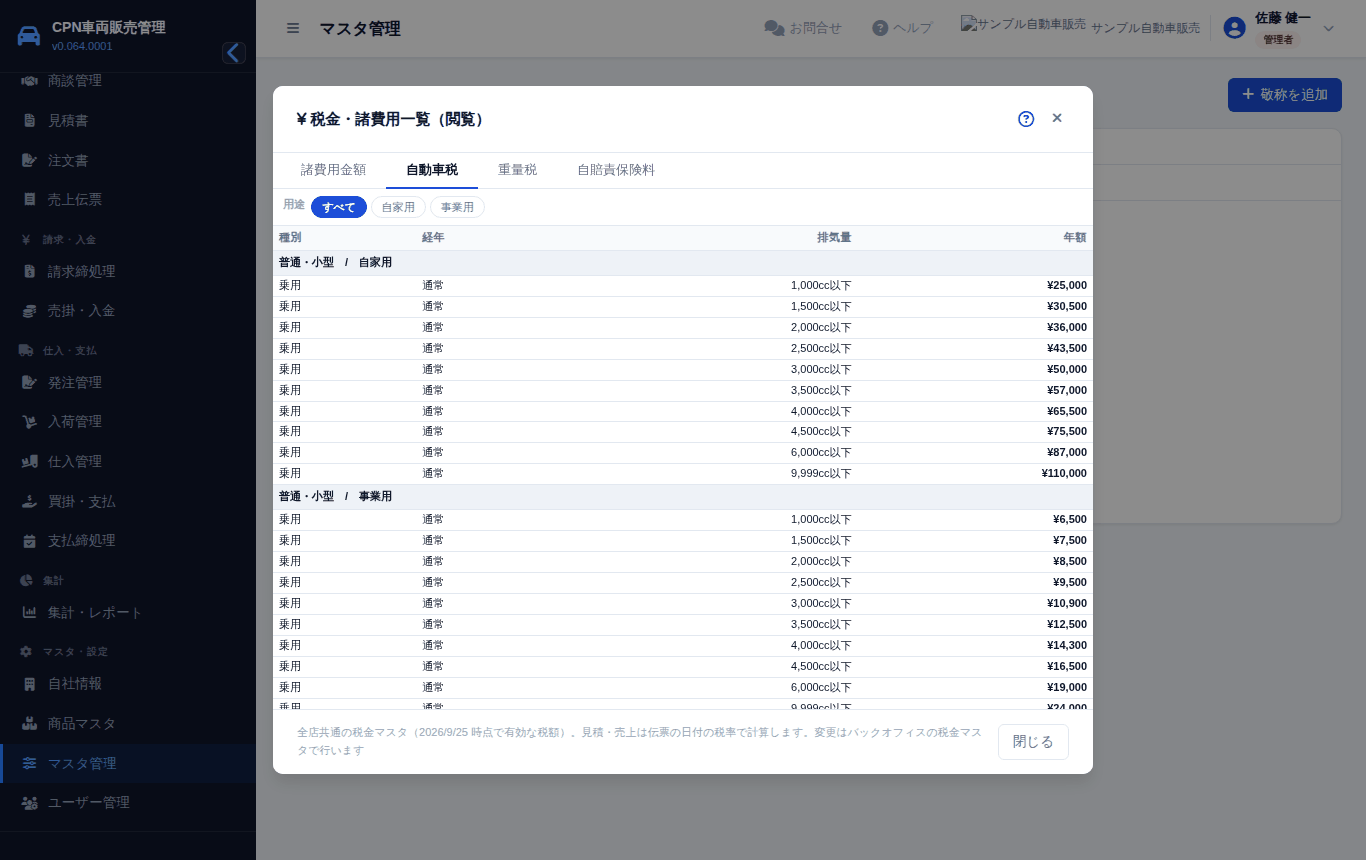Open 商品マスタ in the sidebar
Image resolution: width=1366 pixels, height=860 pixels.
(128, 723)
